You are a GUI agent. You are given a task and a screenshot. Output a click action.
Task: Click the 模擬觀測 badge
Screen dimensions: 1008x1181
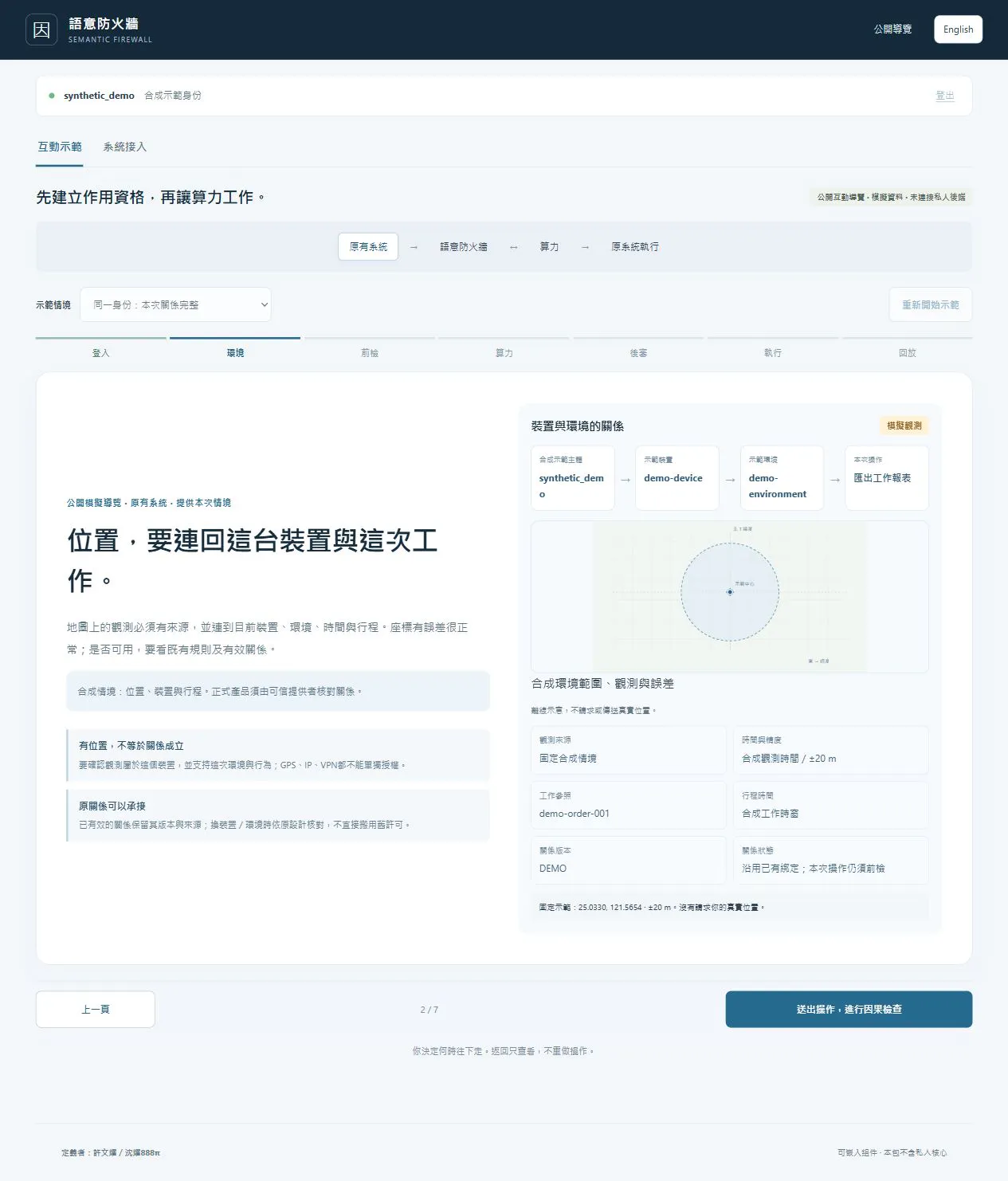point(904,426)
